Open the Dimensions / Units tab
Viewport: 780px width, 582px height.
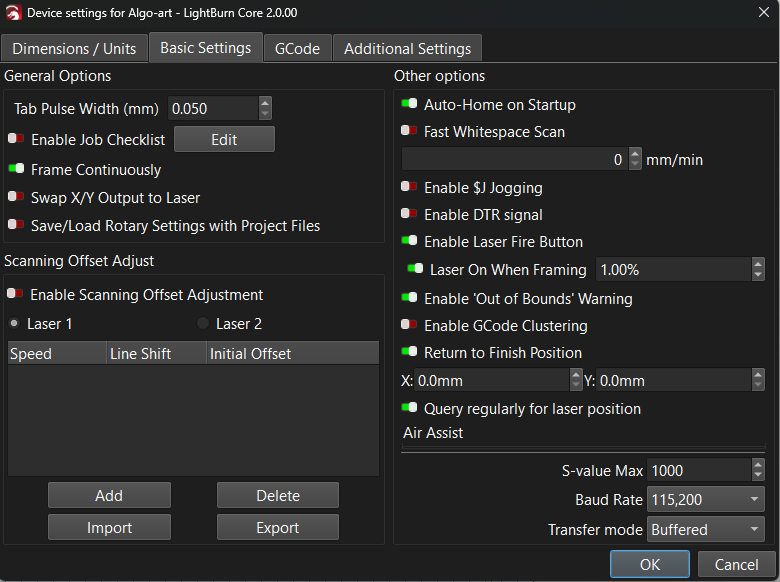(74, 48)
